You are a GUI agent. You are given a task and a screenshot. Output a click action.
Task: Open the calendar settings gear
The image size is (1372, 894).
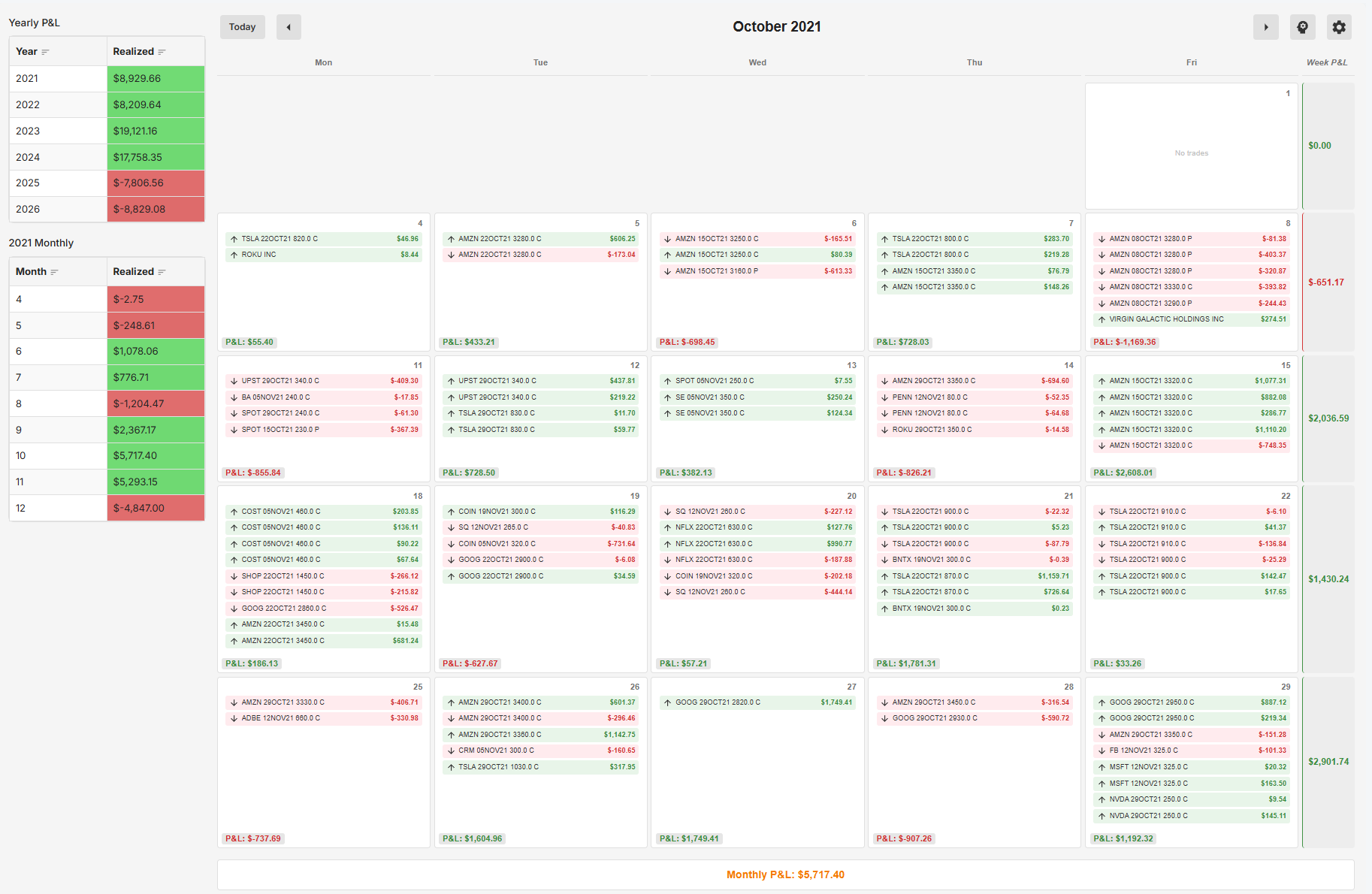pyautogui.click(x=1338, y=27)
